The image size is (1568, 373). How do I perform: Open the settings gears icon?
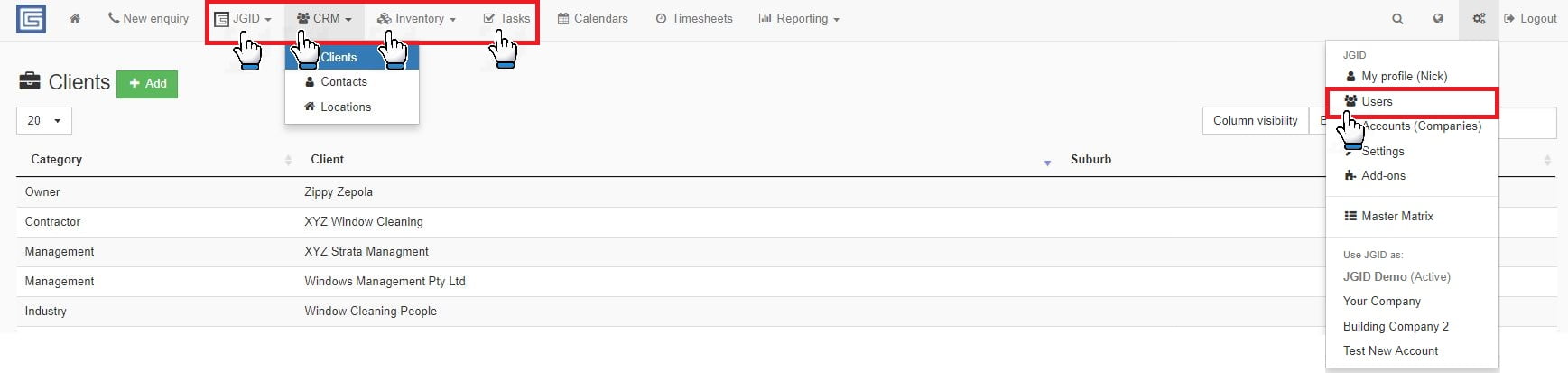(1479, 18)
